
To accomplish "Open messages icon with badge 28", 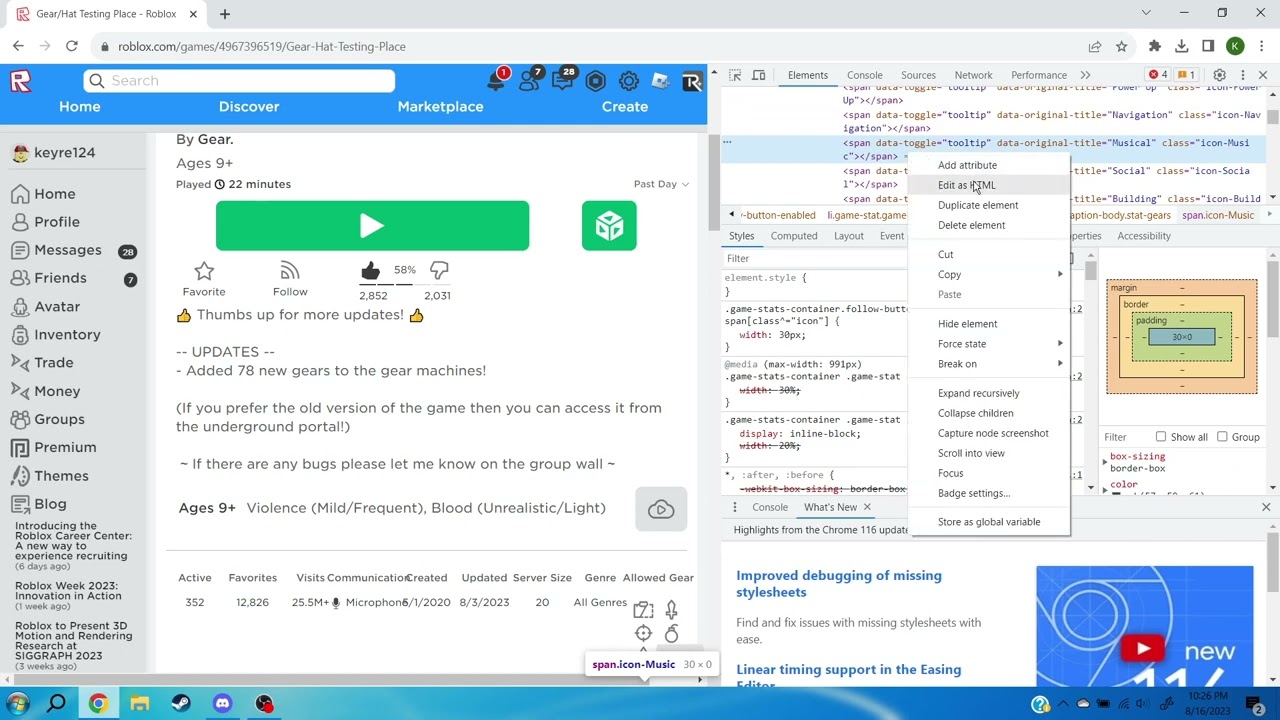I will (563, 81).
